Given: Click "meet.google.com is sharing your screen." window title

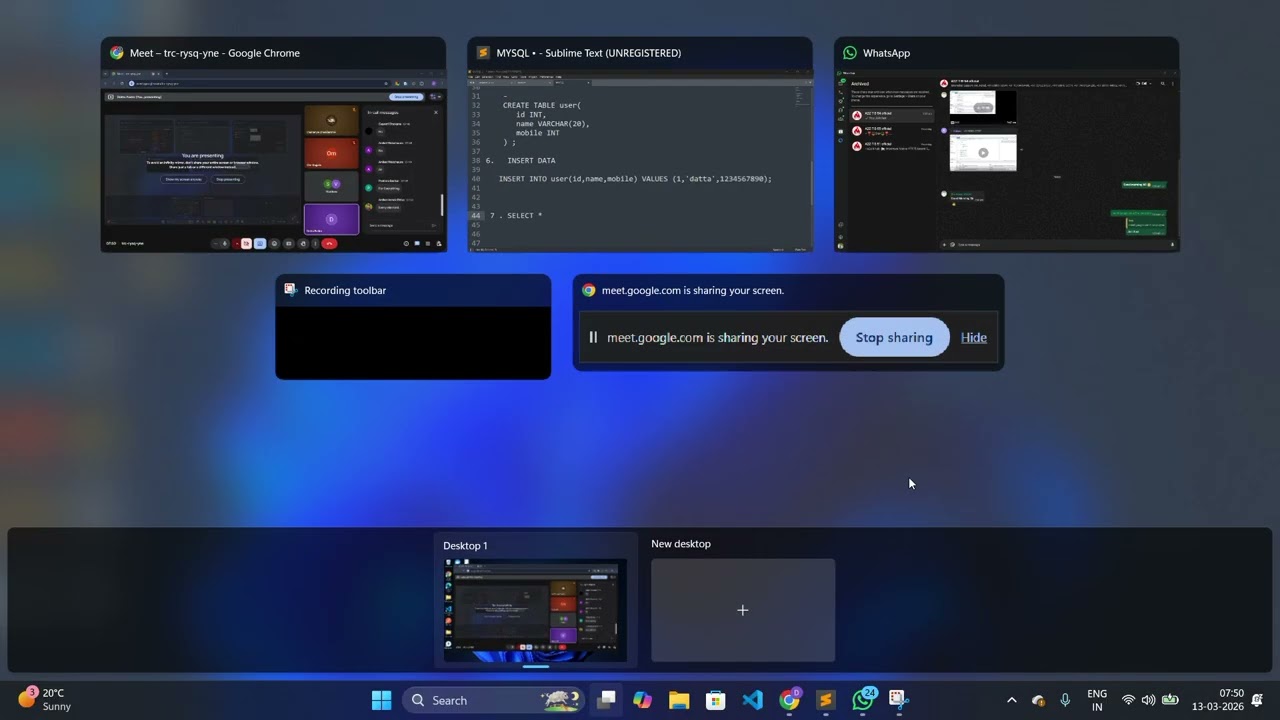Looking at the screenshot, I should pyautogui.click(x=693, y=290).
